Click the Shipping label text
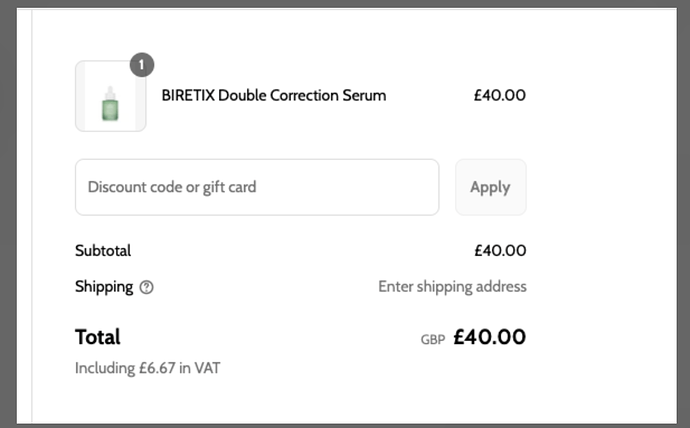 104,287
